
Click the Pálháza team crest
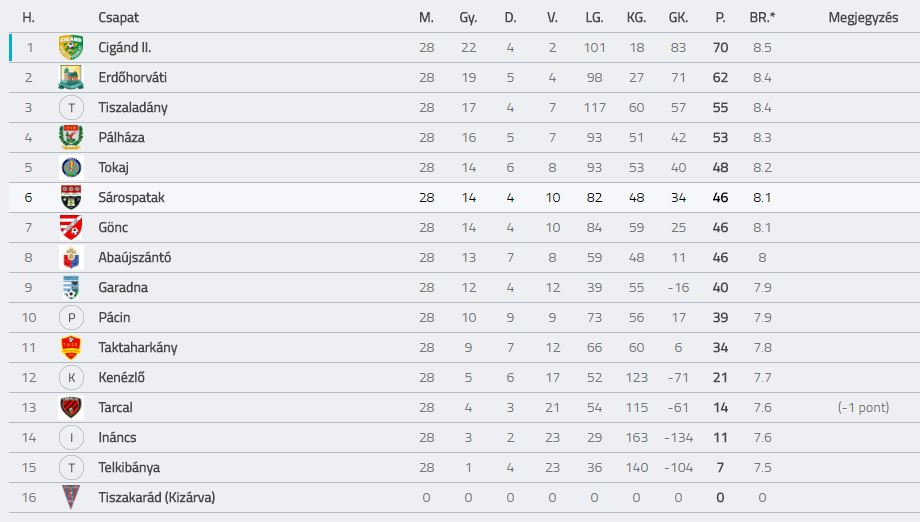[71, 137]
